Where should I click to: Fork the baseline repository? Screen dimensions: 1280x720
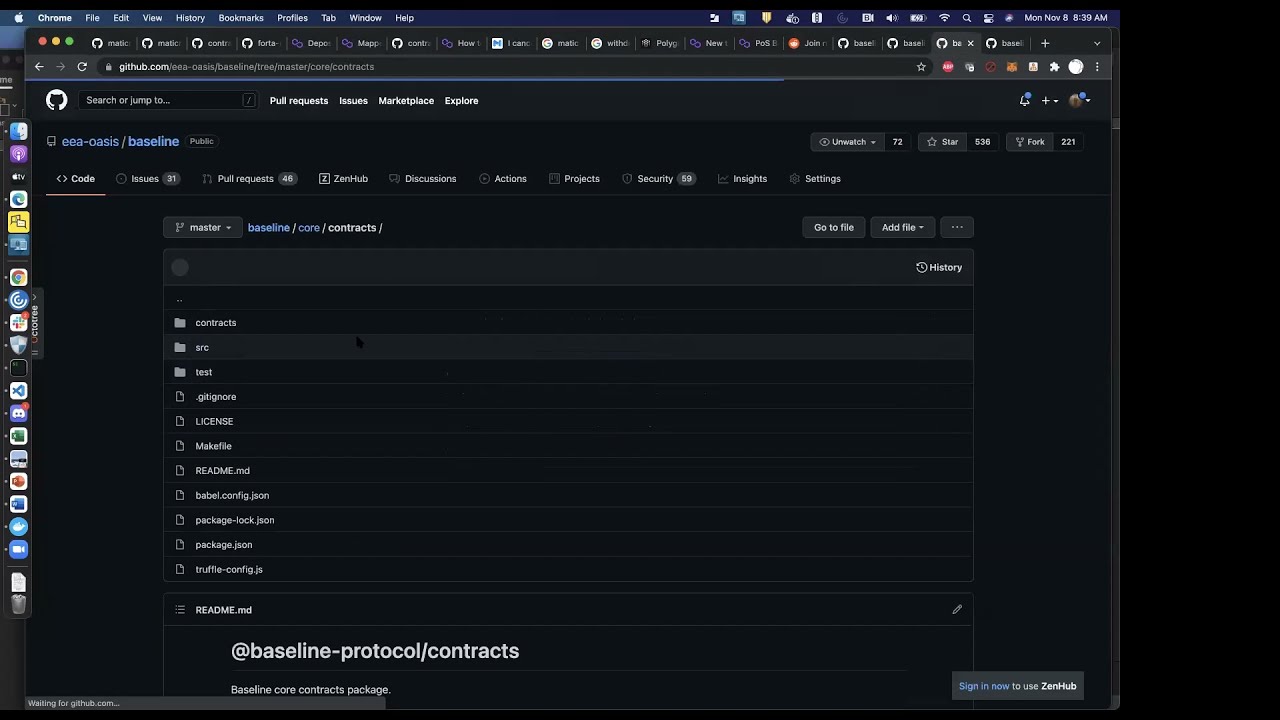click(x=1028, y=142)
